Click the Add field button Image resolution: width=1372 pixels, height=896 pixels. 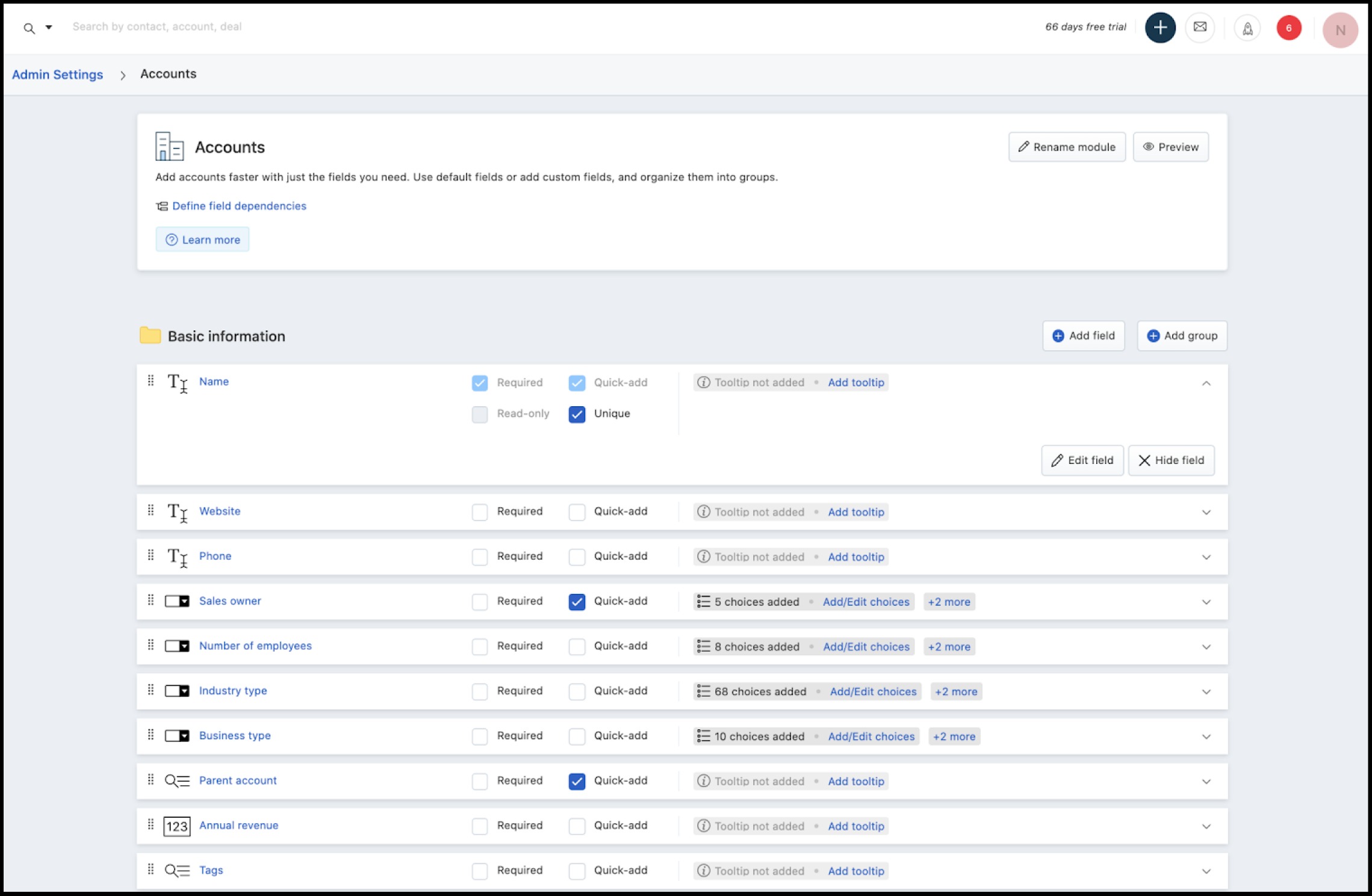1083,336
